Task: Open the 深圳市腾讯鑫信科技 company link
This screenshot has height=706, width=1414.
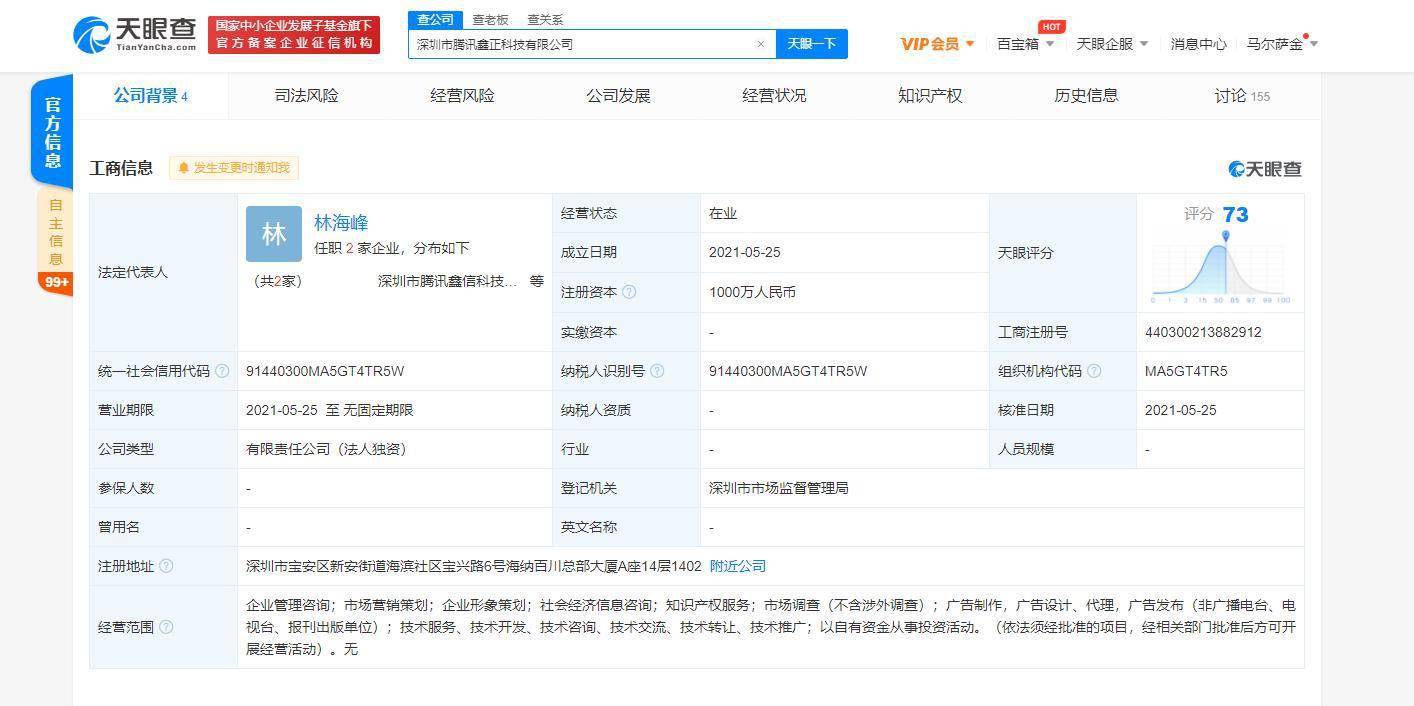Action: coord(448,281)
